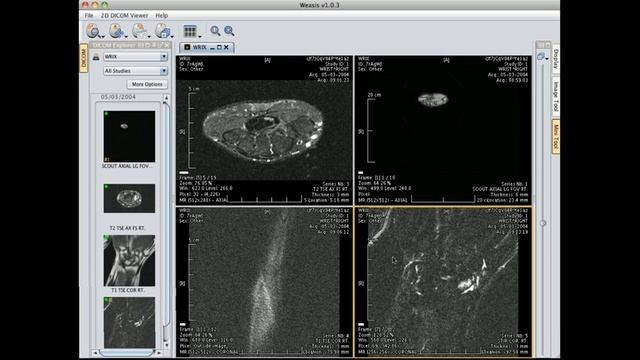The image size is (640, 360).
Task: Open the 2D DICOM Viewer menu
Action: coord(124,15)
